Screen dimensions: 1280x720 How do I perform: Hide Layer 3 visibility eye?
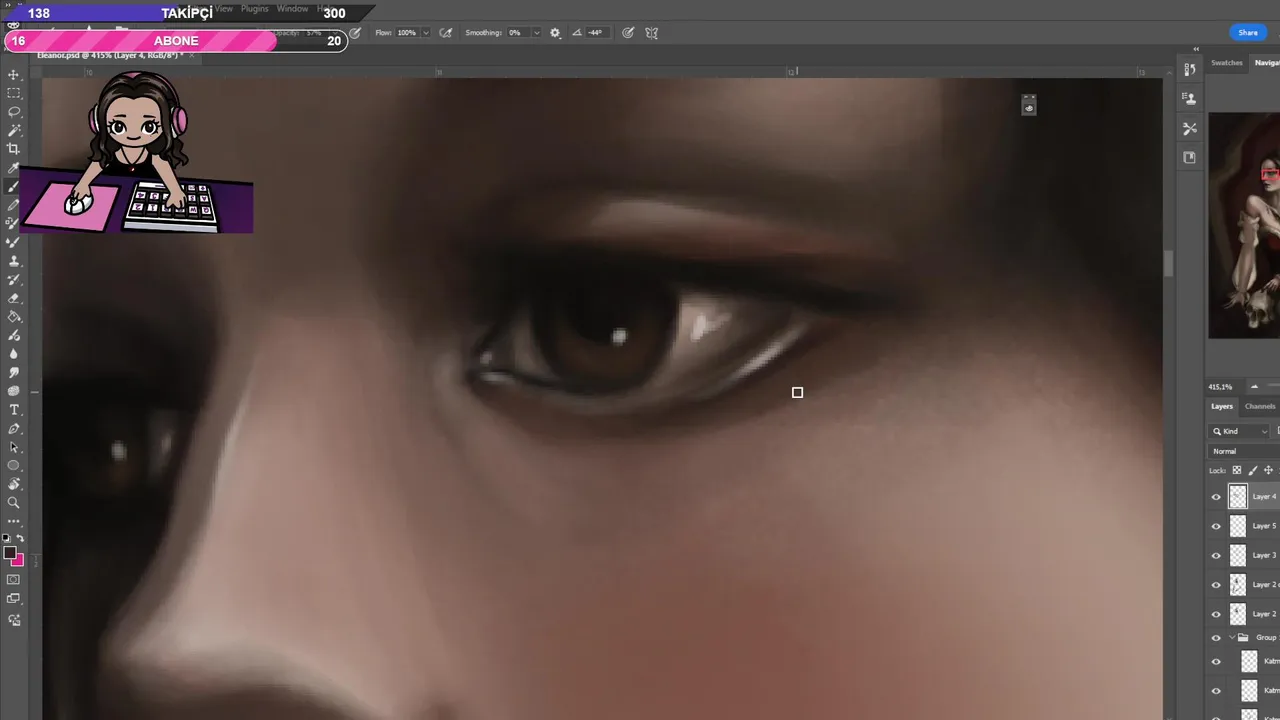[1216, 555]
